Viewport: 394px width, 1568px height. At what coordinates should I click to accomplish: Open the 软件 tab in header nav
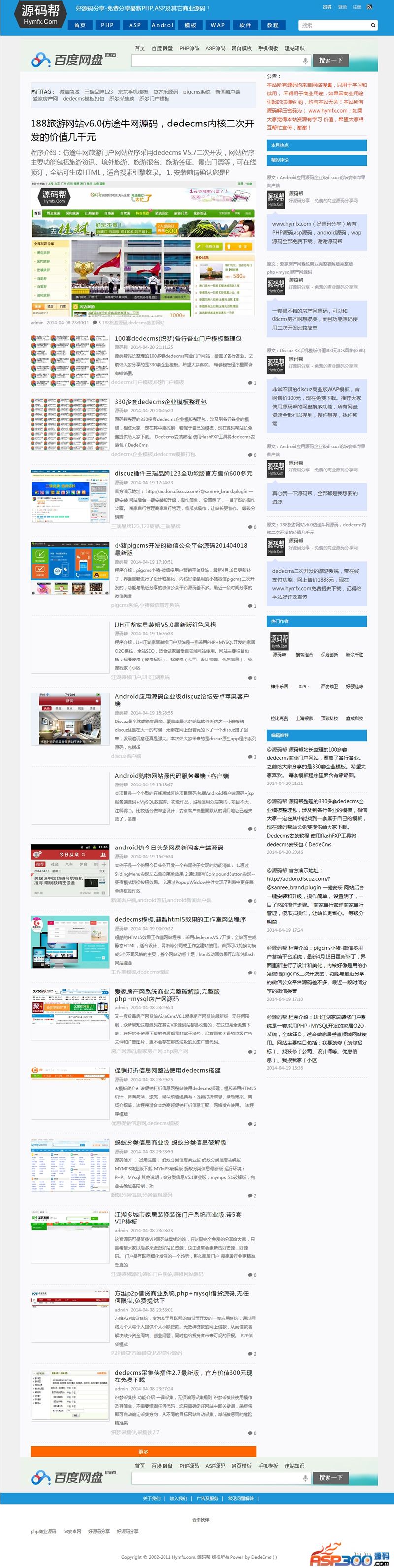(x=245, y=25)
